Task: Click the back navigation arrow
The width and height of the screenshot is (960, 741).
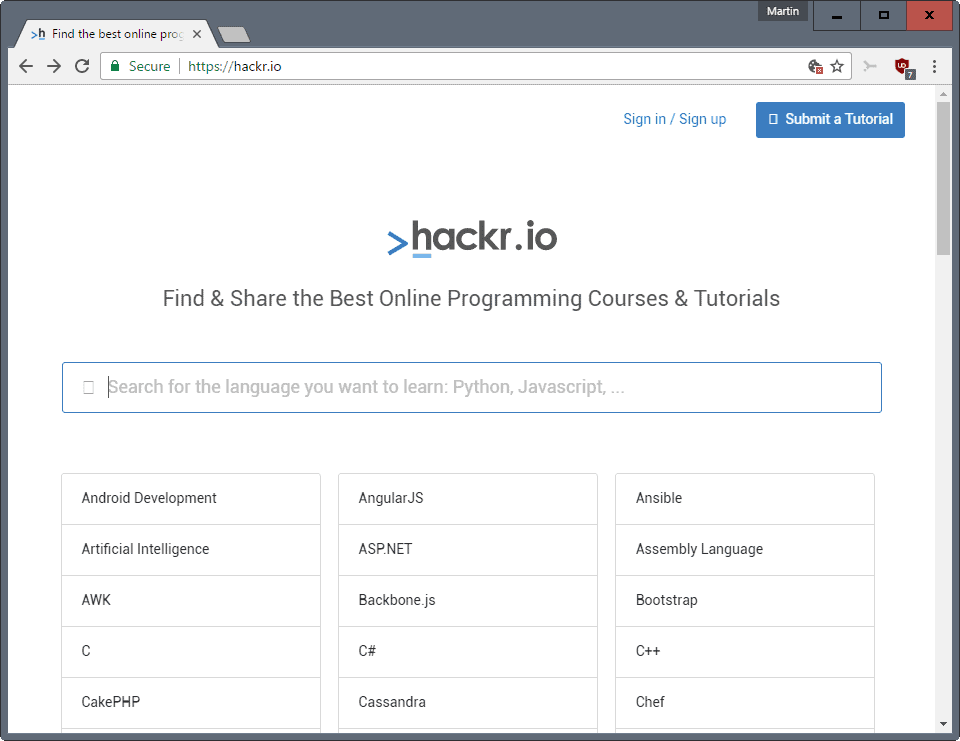Action: tap(25, 66)
